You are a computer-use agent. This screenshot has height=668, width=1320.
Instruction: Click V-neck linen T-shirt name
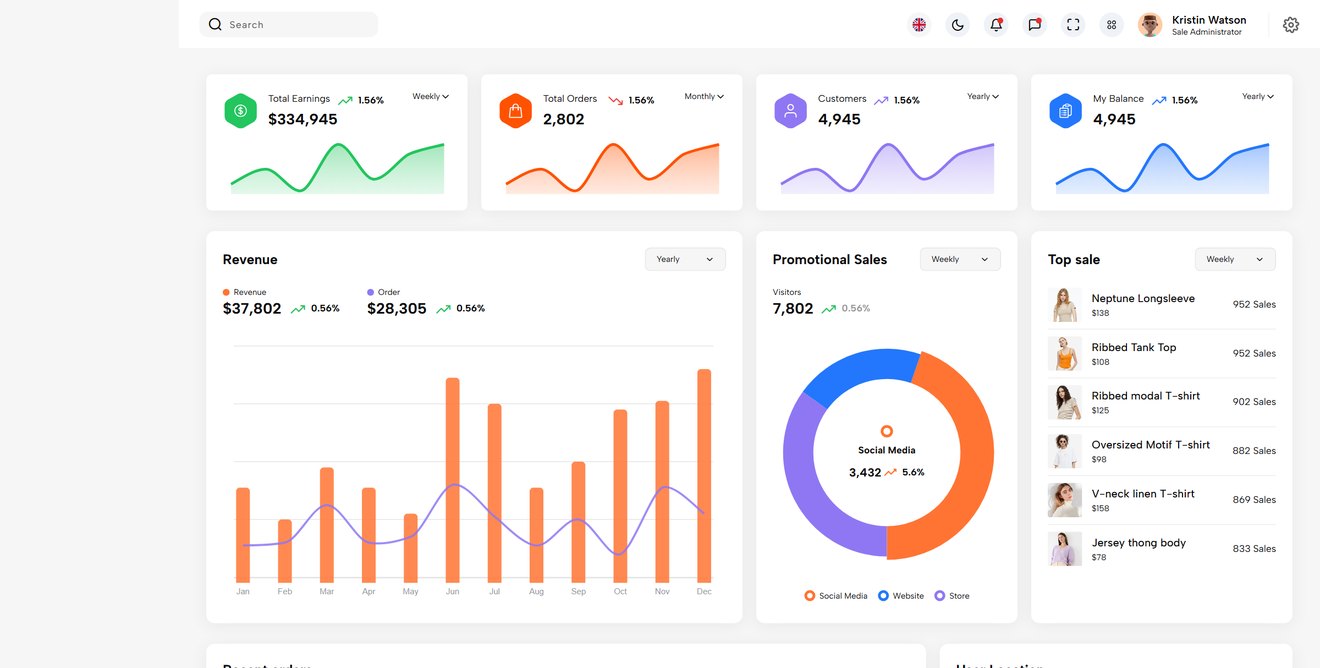click(1143, 493)
